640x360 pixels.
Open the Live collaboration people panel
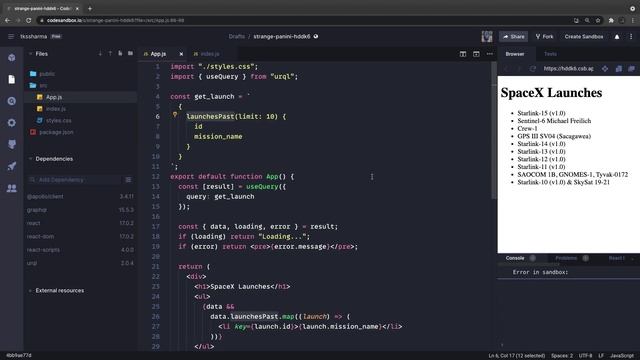click(x=11, y=188)
